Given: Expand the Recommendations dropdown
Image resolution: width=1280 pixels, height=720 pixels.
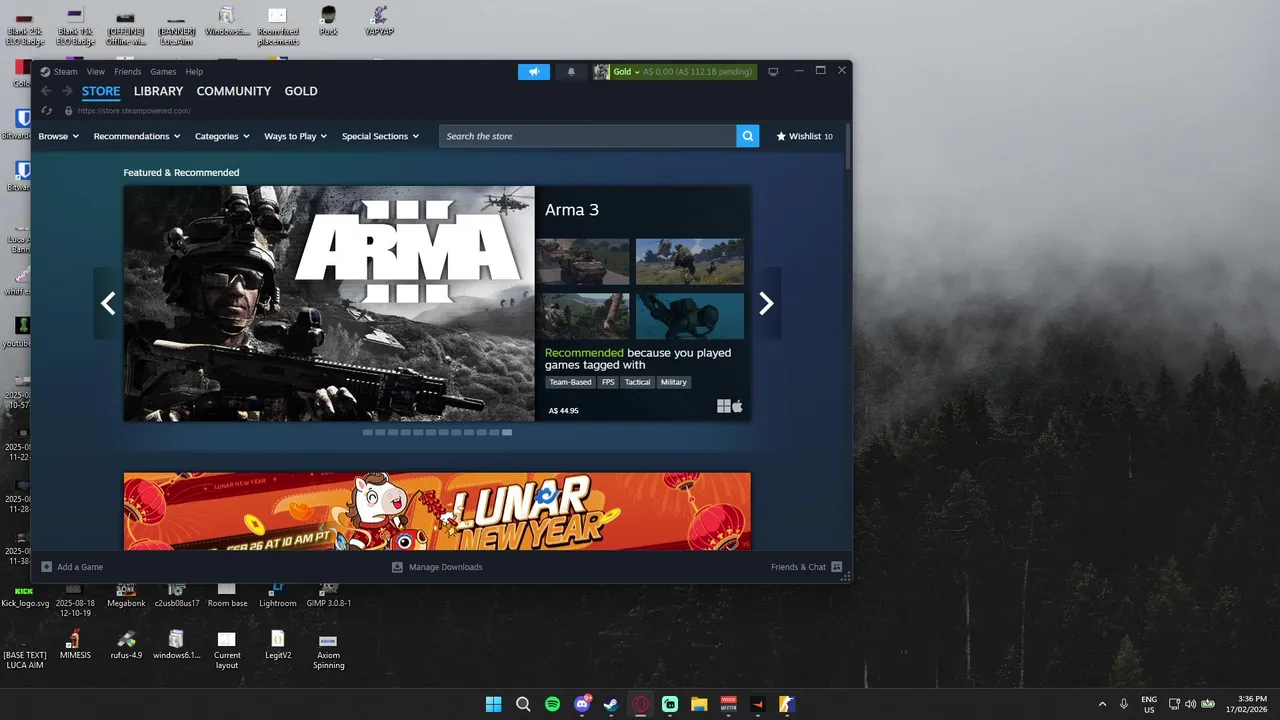Looking at the screenshot, I should pyautogui.click(x=137, y=136).
